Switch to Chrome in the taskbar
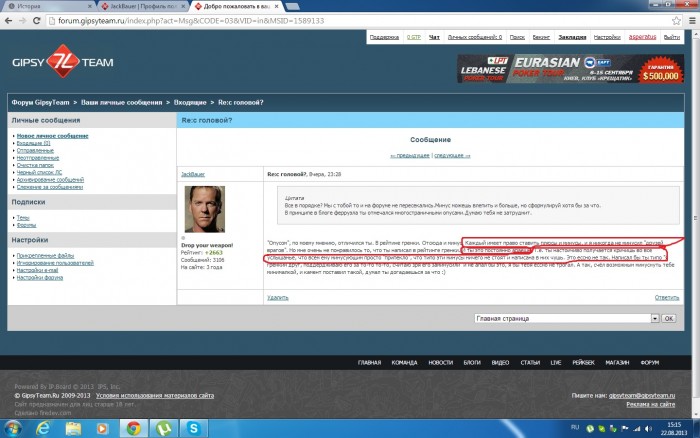 pos(133,429)
